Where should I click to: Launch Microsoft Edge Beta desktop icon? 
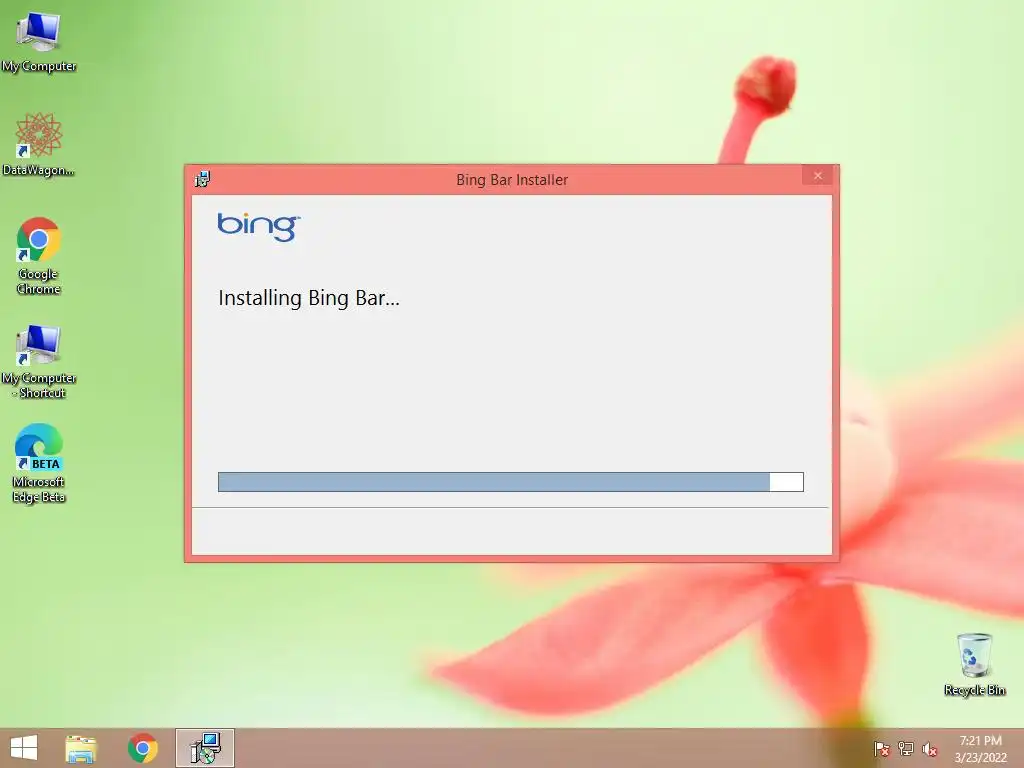pyautogui.click(x=39, y=463)
